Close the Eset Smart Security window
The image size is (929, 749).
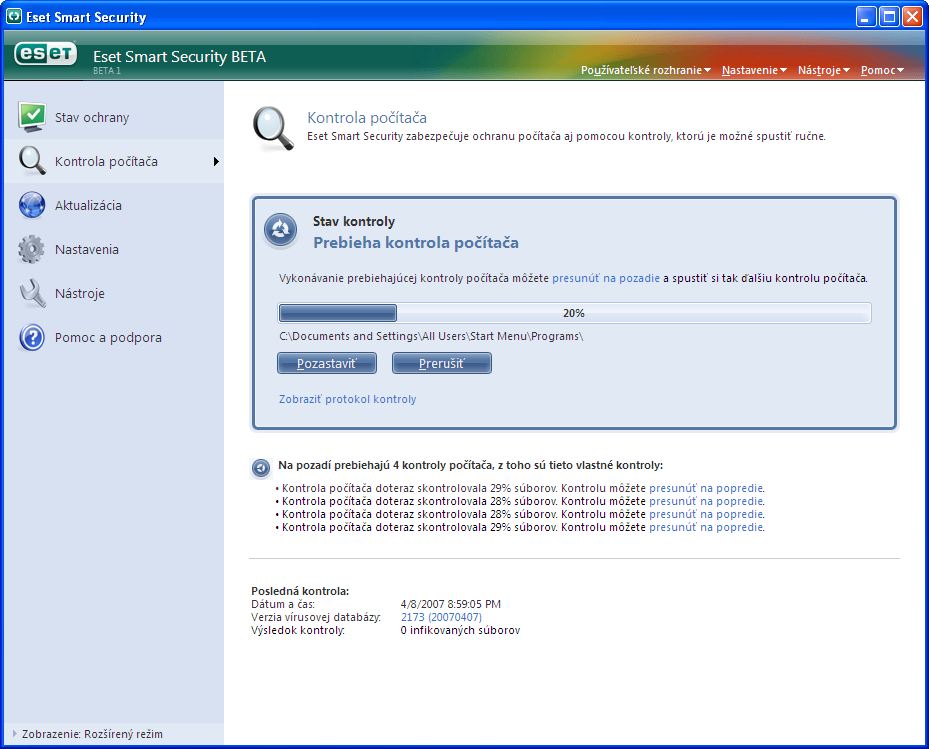(912, 17)
